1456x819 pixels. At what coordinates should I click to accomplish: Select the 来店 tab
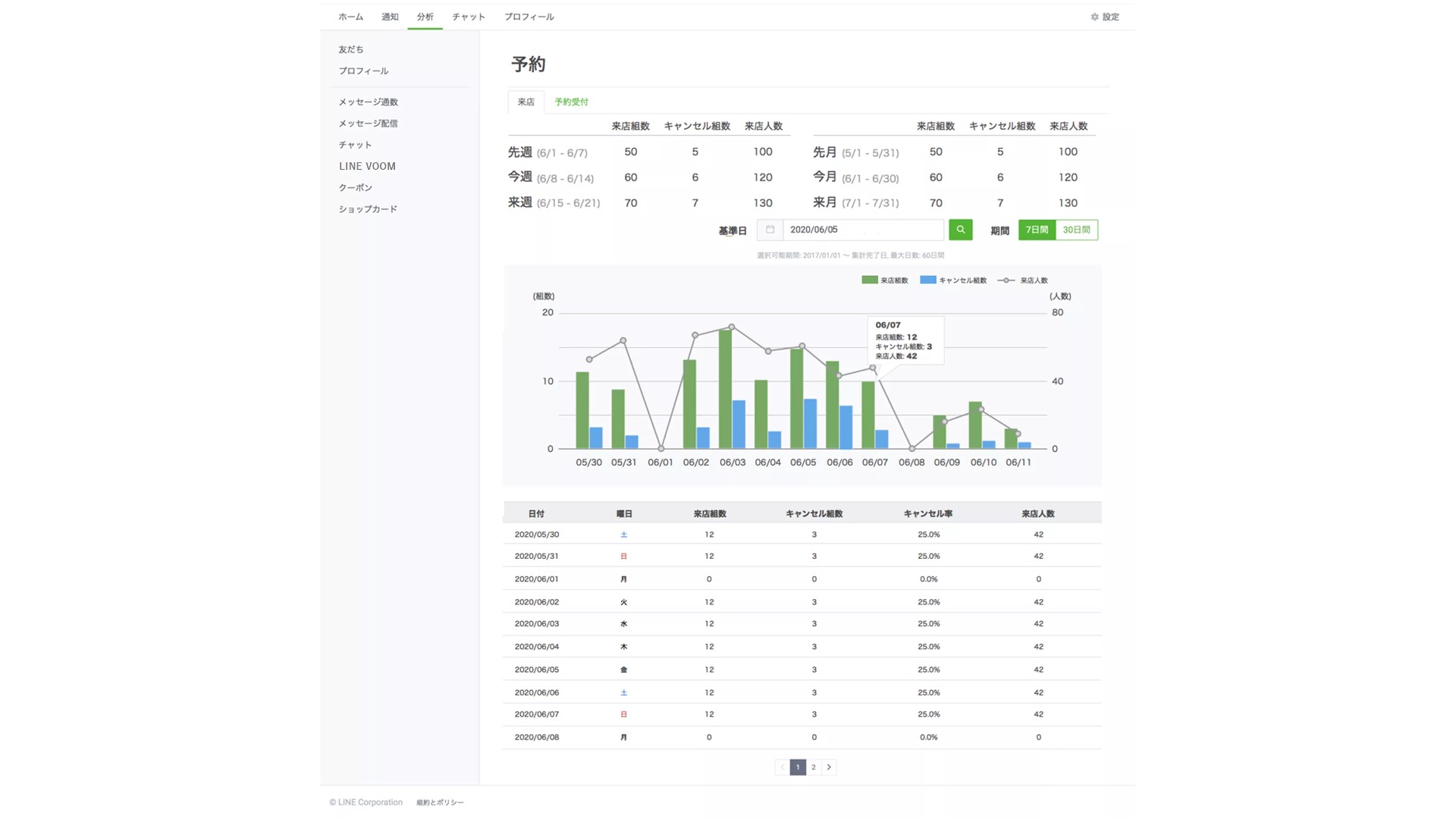click(x=526, y=102)
